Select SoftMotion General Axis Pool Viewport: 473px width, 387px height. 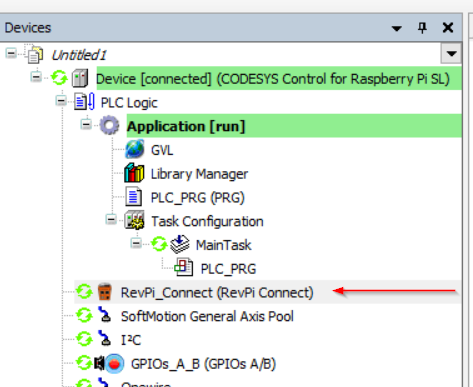pyautogui.click(x=207, y=316)
